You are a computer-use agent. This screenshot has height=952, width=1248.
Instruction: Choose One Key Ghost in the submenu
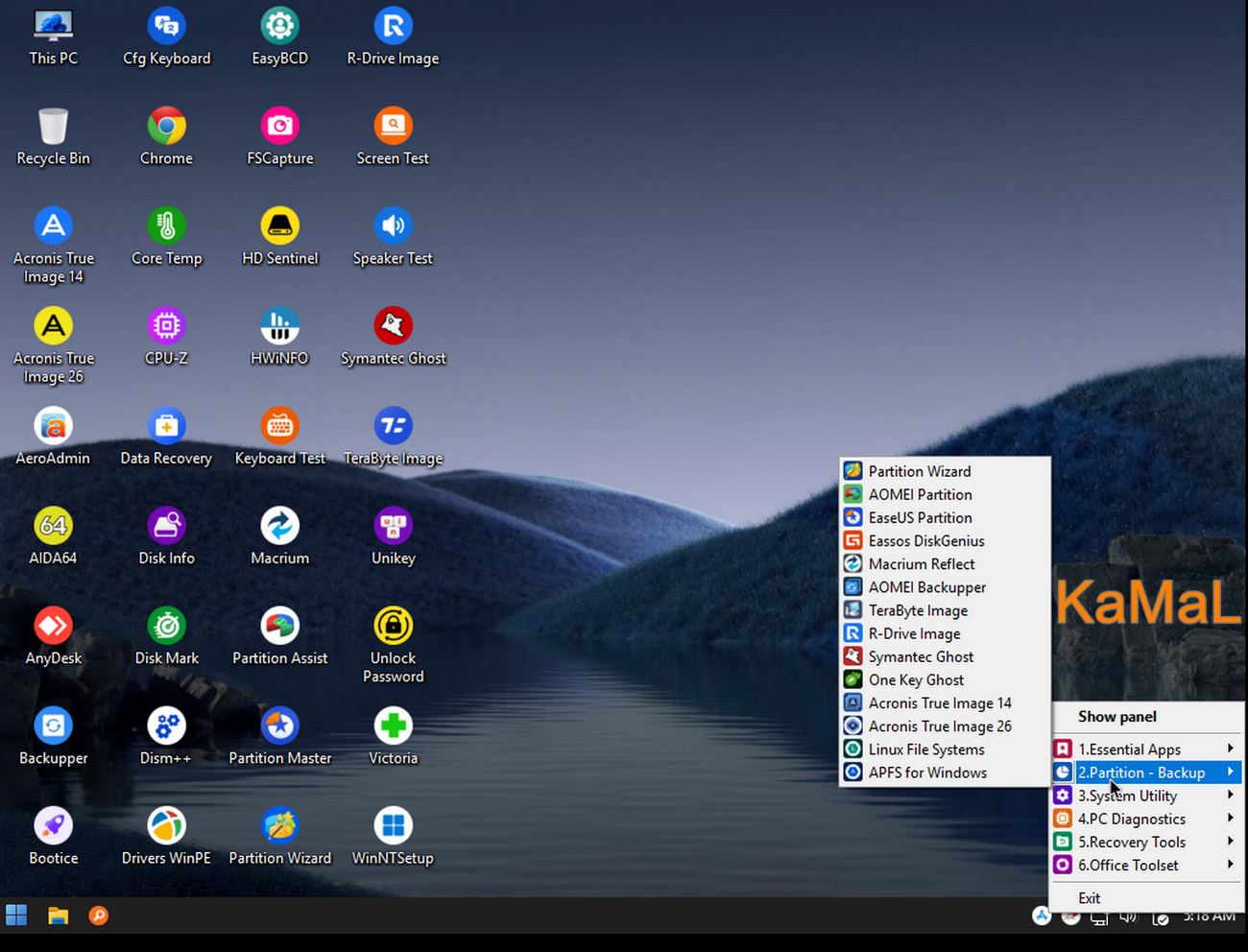click(945, 680)
